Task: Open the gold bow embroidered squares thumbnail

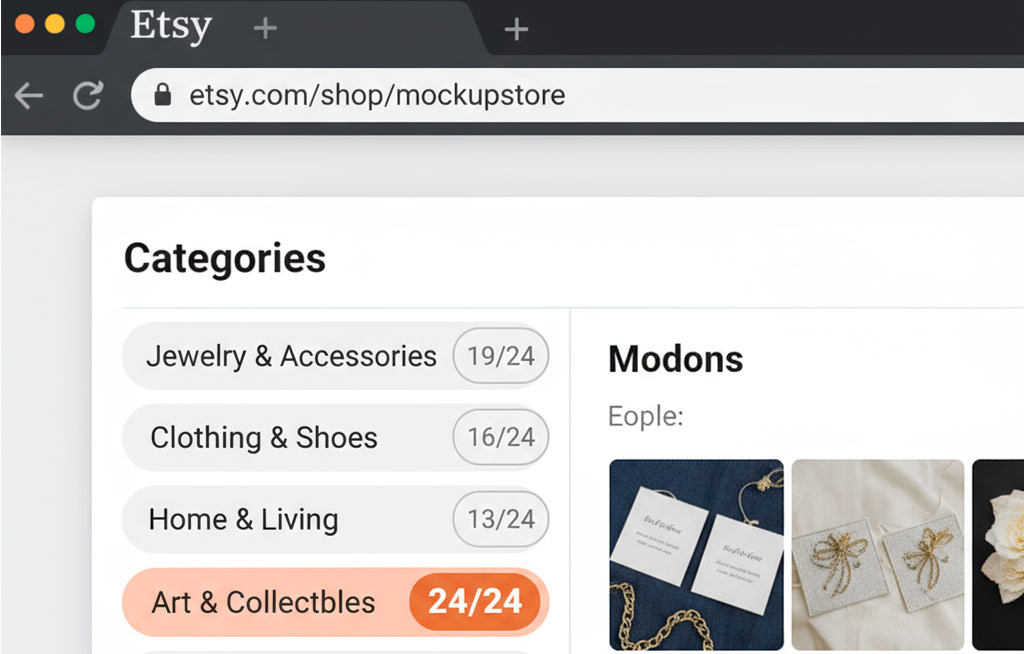Action: [878, 555]
